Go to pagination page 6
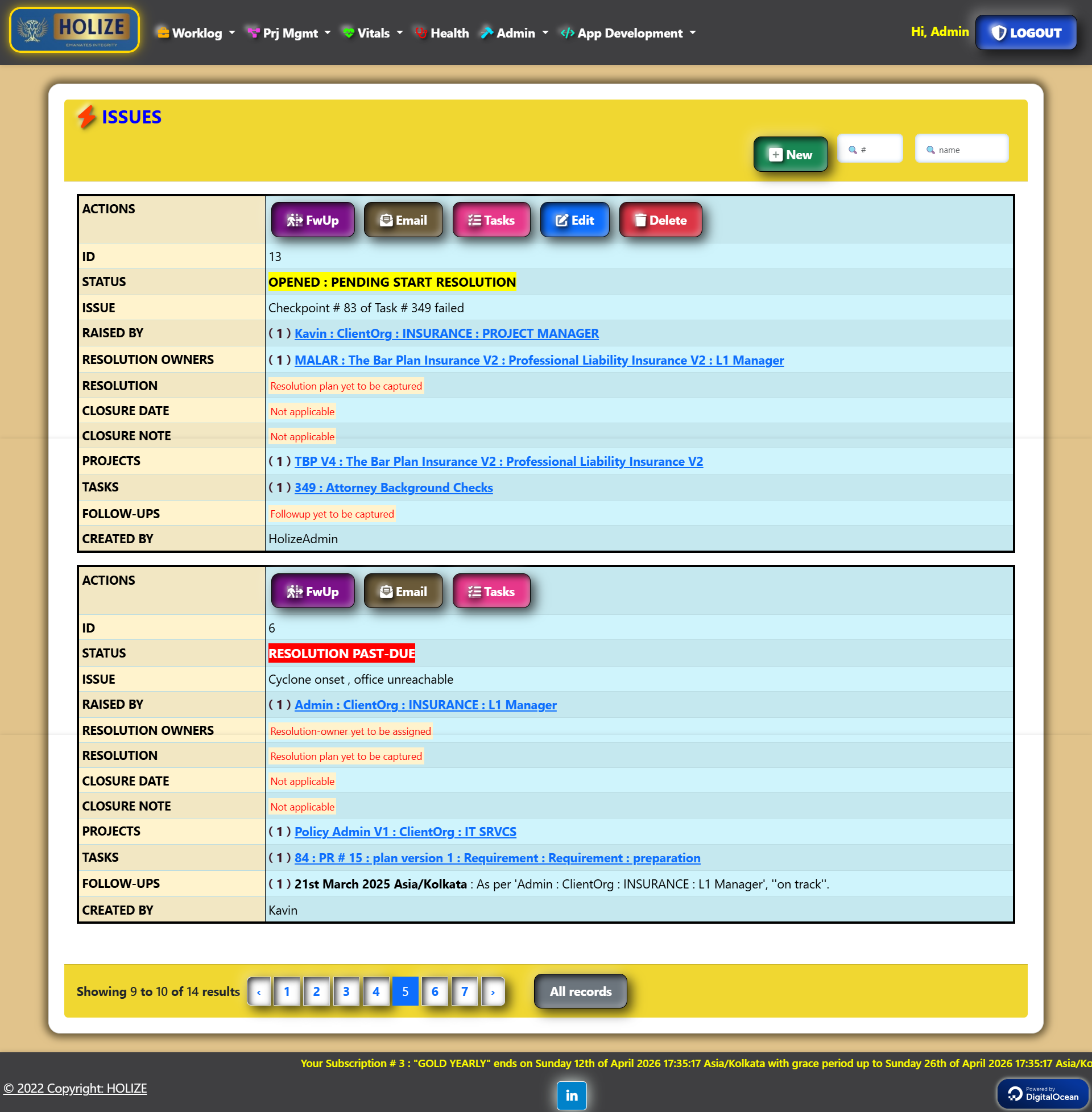This screenshot has height=1112, width=1092. click(x=435, y=991)
